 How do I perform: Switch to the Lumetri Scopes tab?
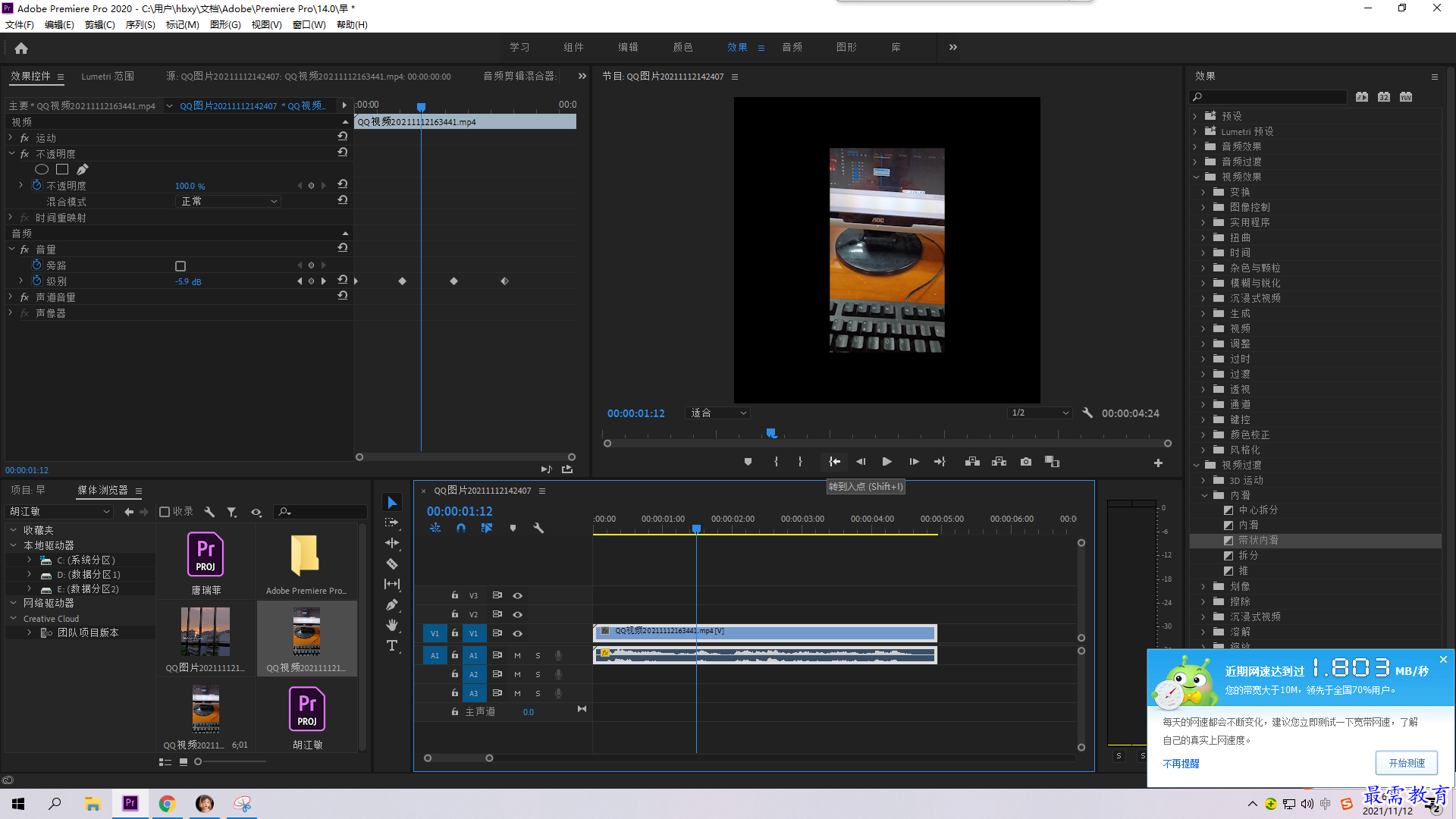click(x=108, y=76)
